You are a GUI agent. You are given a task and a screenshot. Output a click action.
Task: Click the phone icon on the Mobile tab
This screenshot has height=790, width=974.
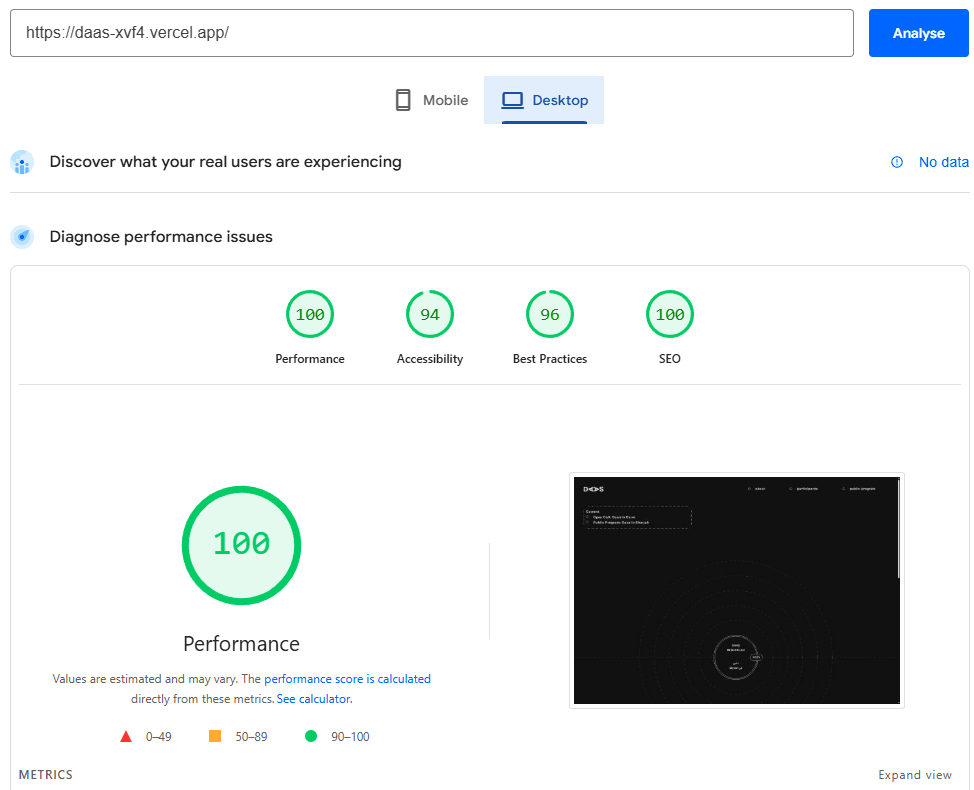[x=403, y=99]
